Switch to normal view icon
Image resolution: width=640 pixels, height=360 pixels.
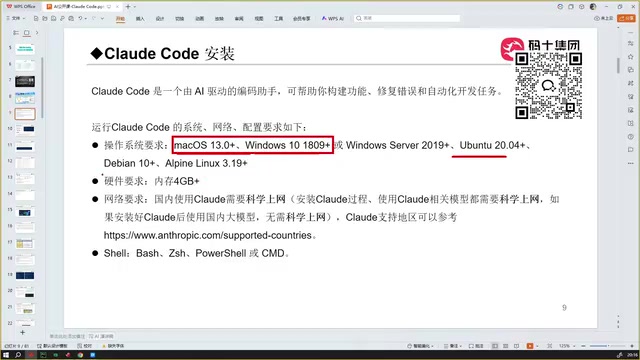(x=495, y=346)
